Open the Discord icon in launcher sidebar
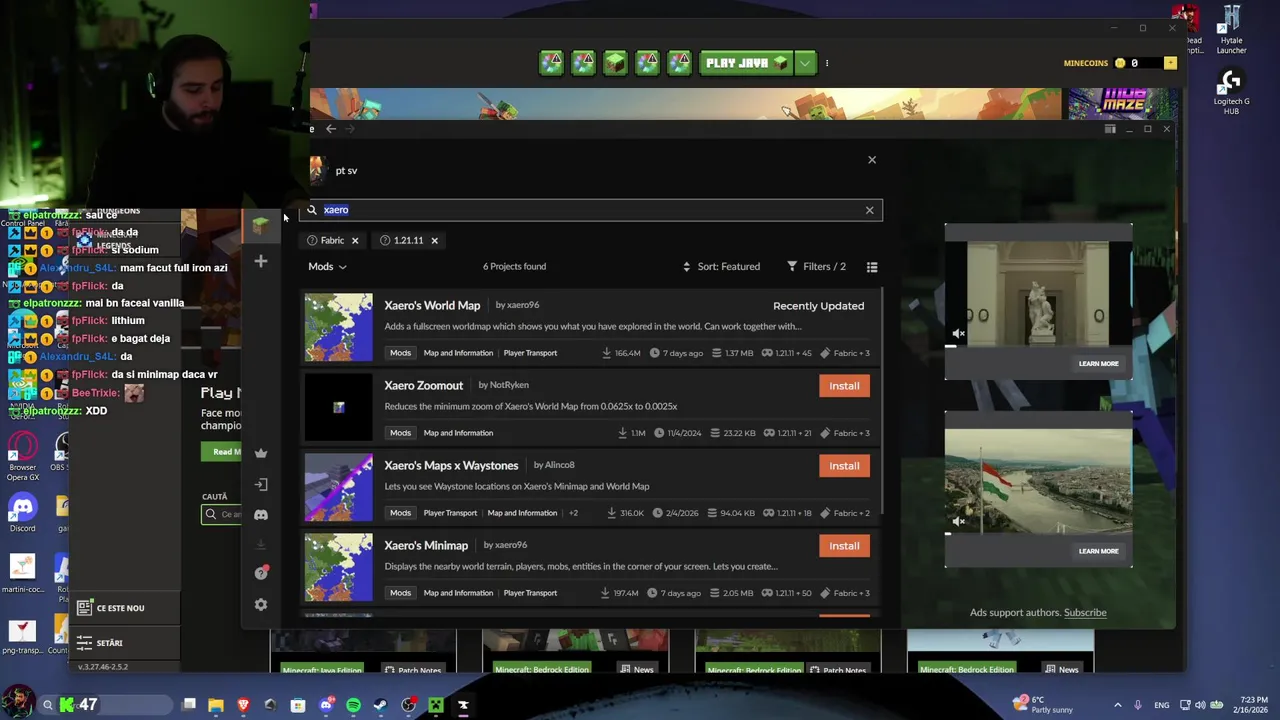Image resolution: width=1280 pixels, height=720 pixels. coord(261,514)
